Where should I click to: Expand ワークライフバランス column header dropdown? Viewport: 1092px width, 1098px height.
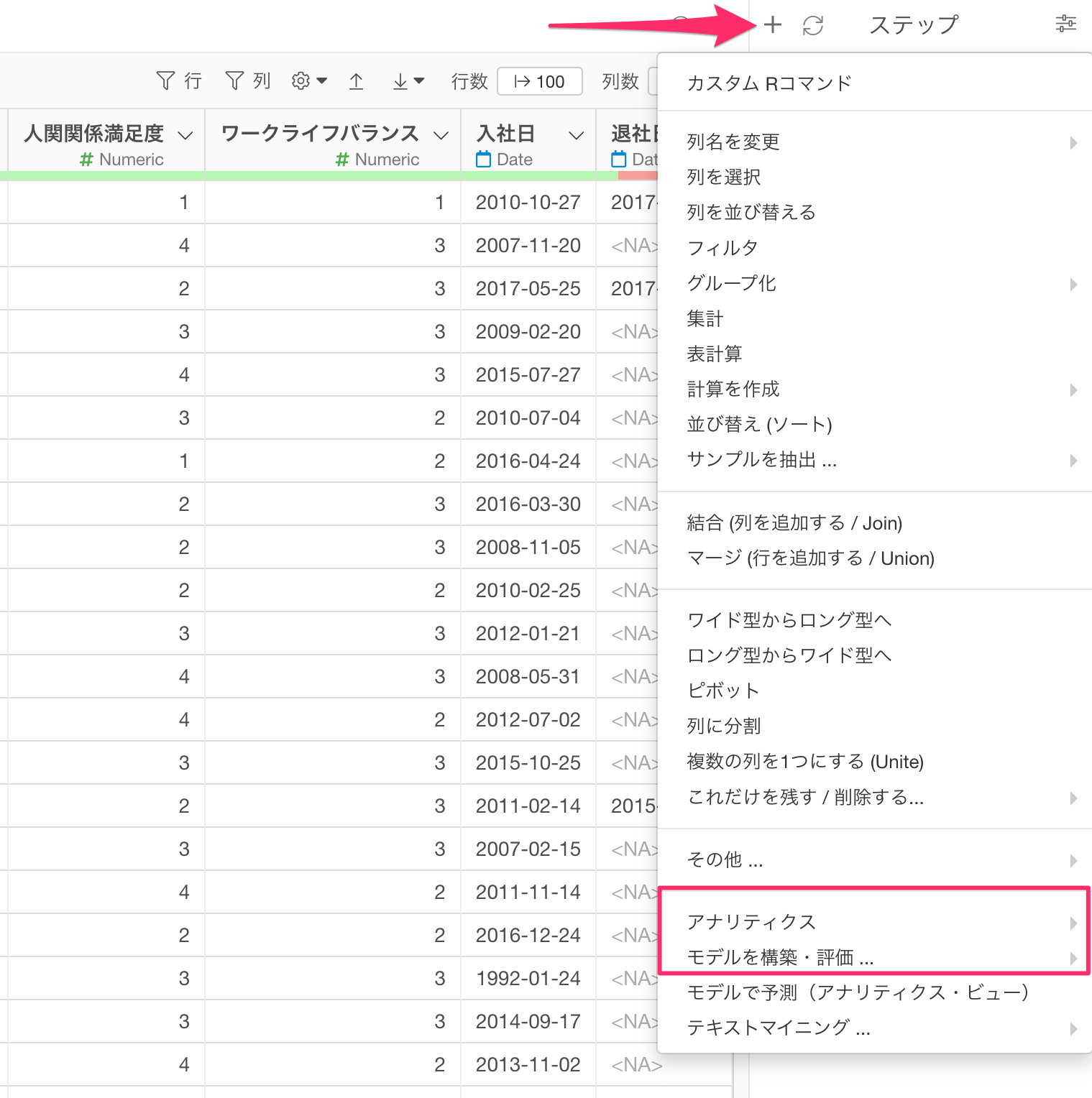point(441,135)
